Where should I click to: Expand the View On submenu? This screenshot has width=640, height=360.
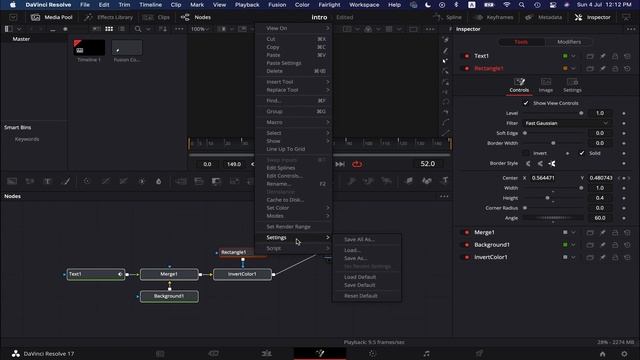click(294, 28)
